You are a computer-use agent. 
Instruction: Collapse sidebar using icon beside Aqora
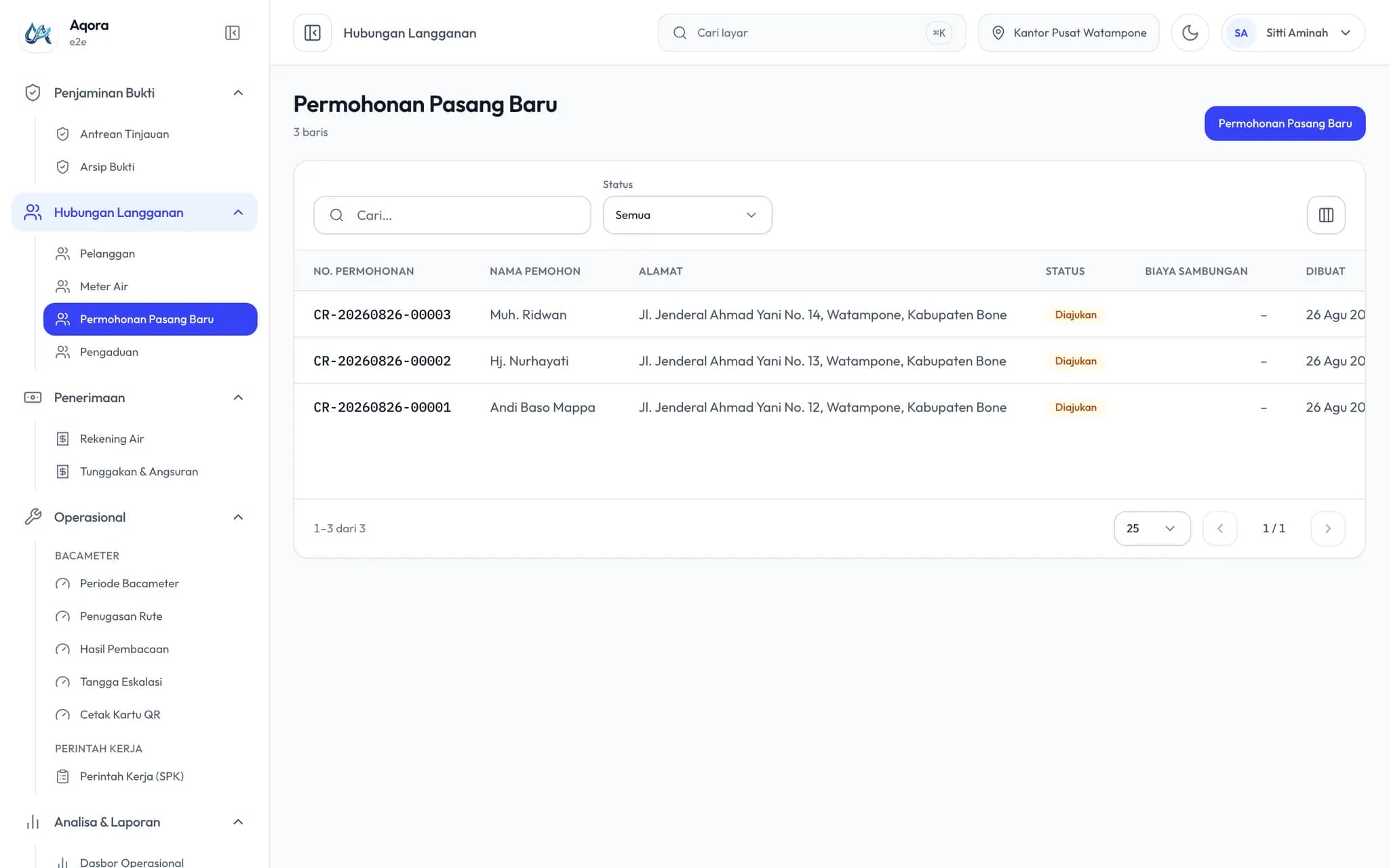232,33
